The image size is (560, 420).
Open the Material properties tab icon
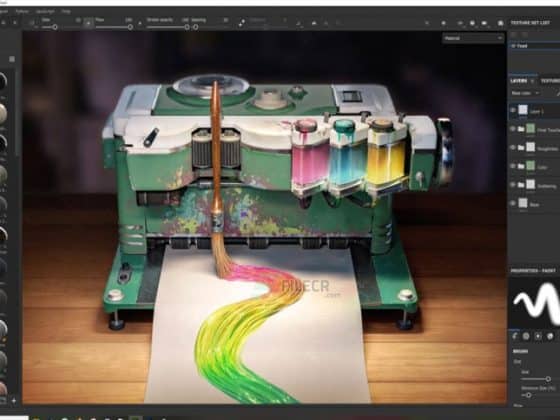point(550,336)
